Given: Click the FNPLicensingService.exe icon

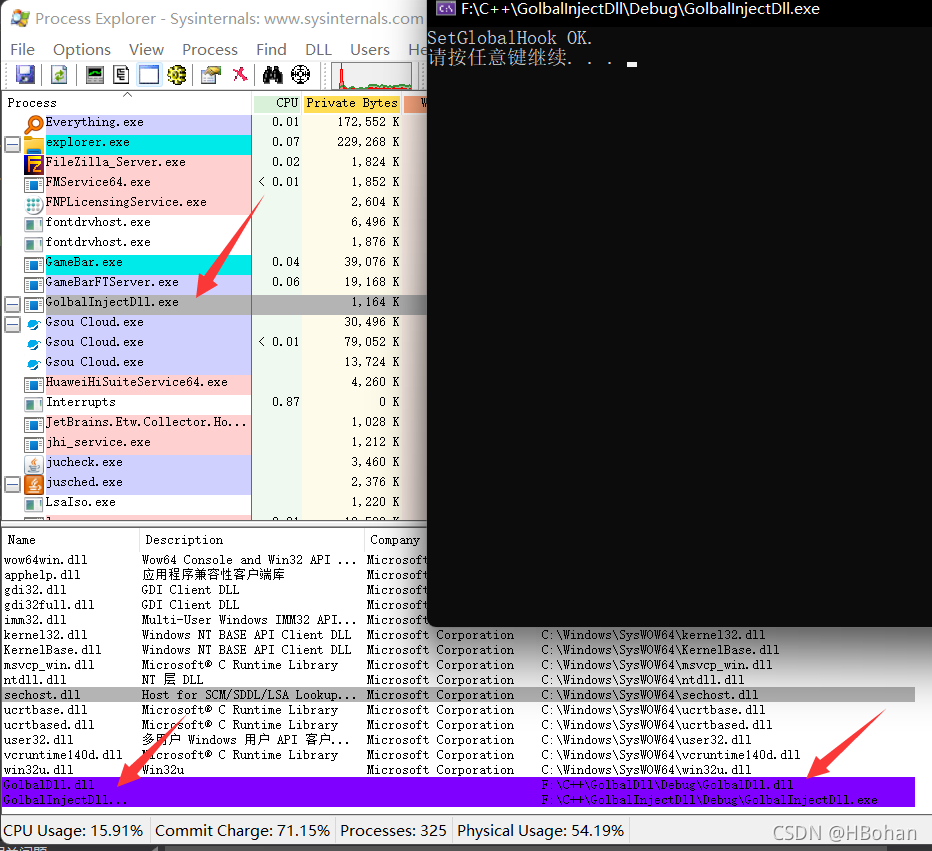Looking at the screenshot, I should tap(34, 204).
